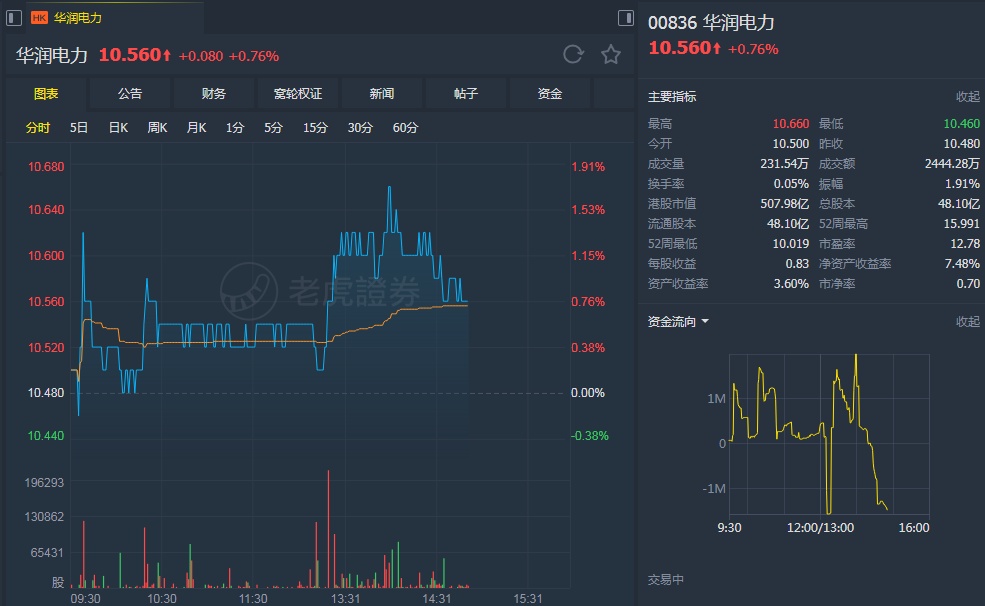Select the 分时 chart period
The width and height of the screenshot is (985, 606).
38,127
